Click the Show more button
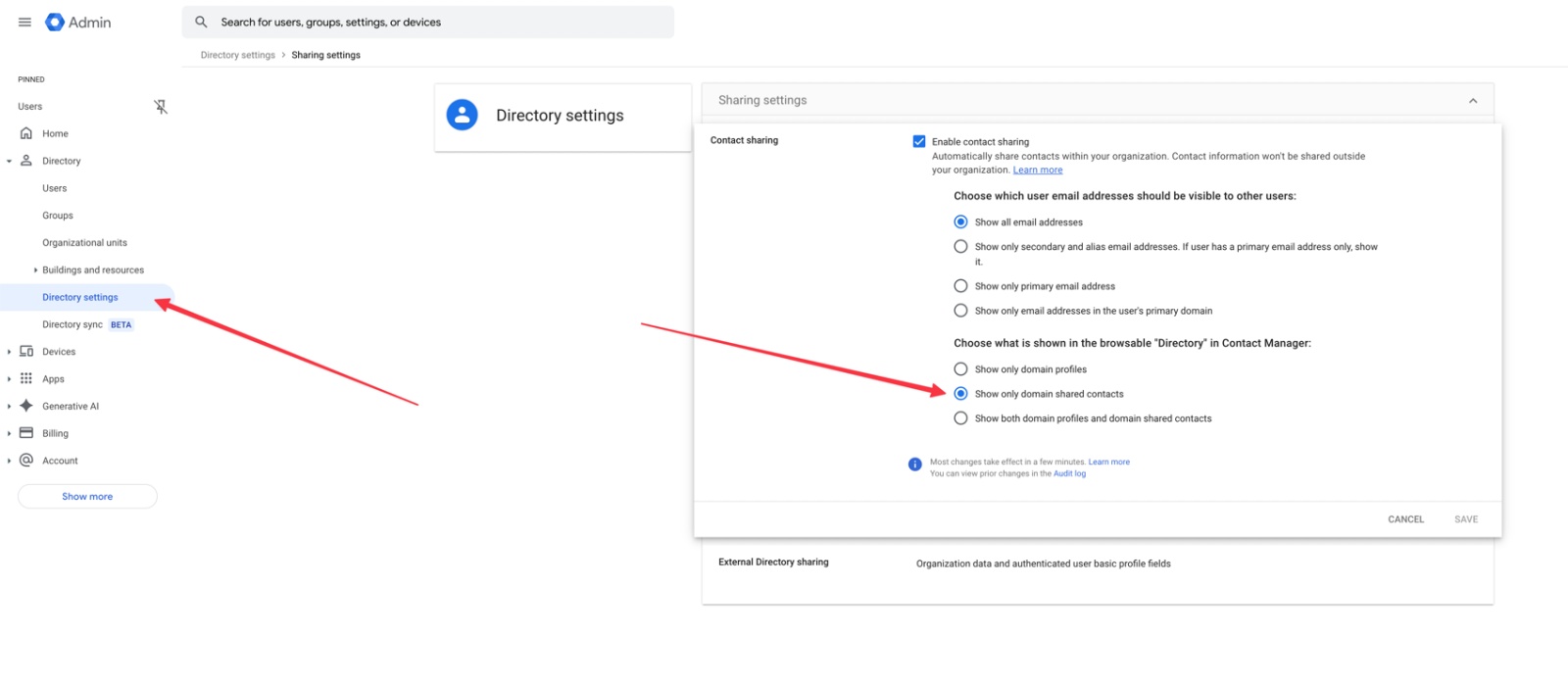This screenshot has width=1568, height=685. pos(87,497)
